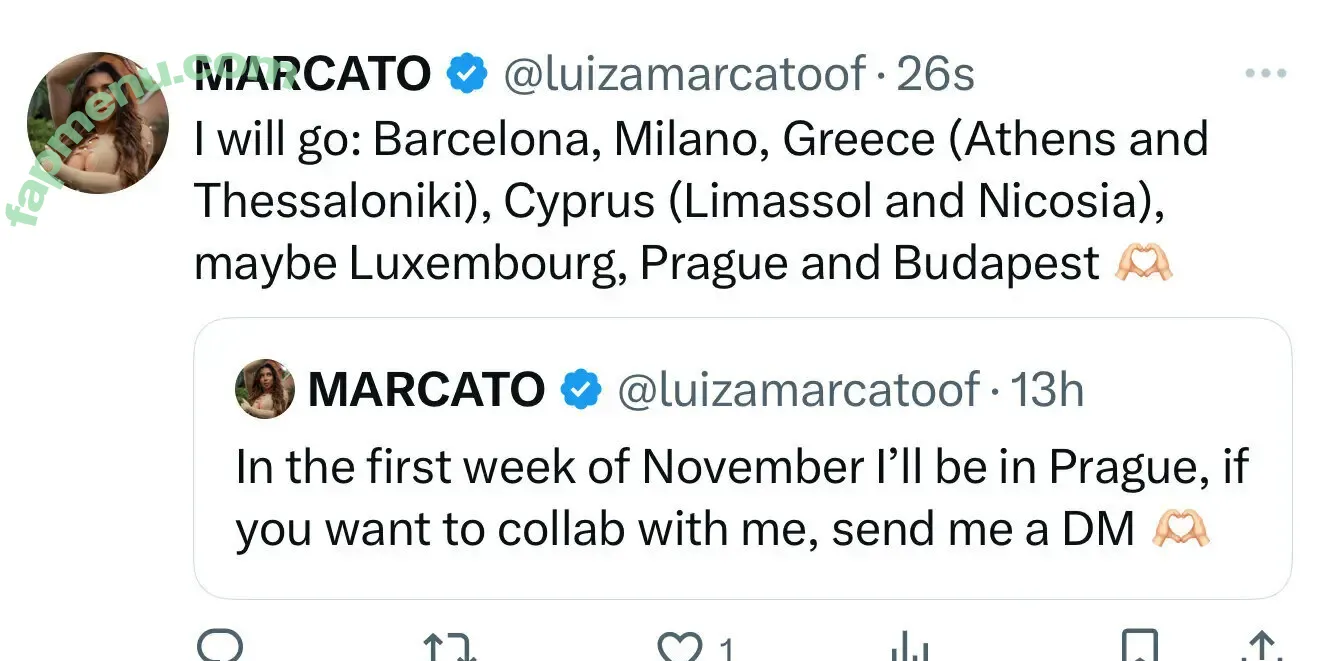This screenshot has height=661, width=1320.
Task: Click @luizamarcatoof handle in the quoted tweet
Action: (x=798, y=389)
